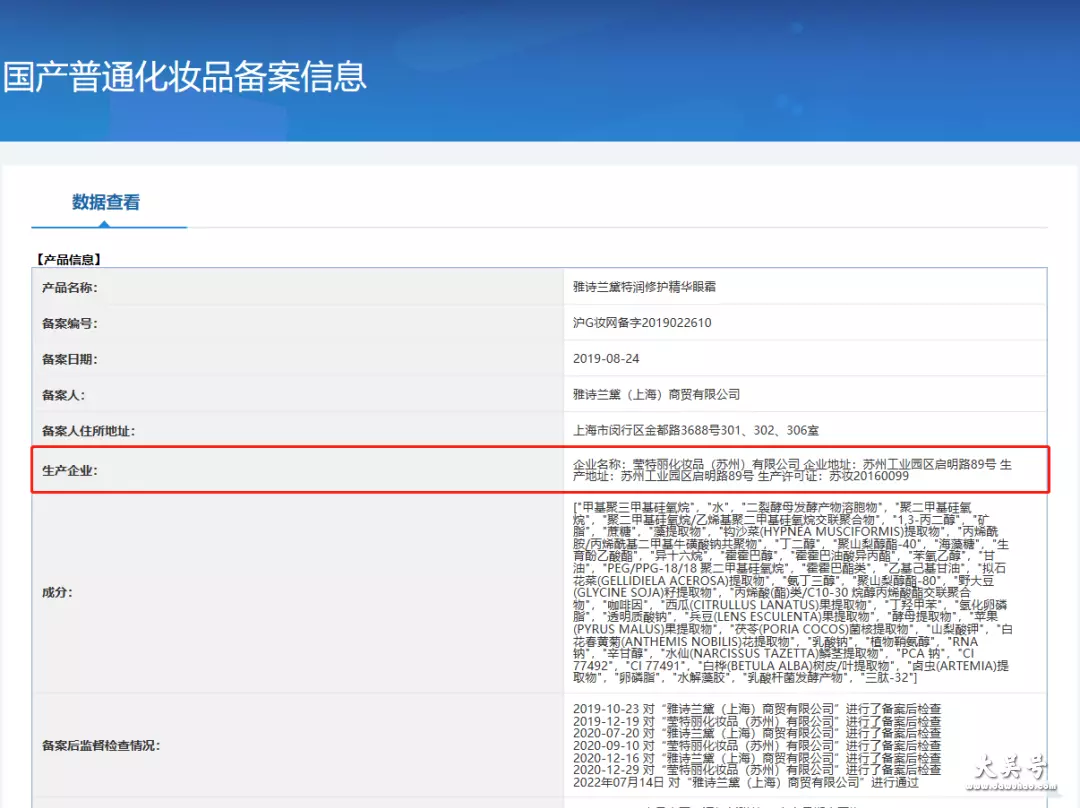Select the 2022年07月14日 inspection passed line
1080x808 pixels.
click(745, 783)
